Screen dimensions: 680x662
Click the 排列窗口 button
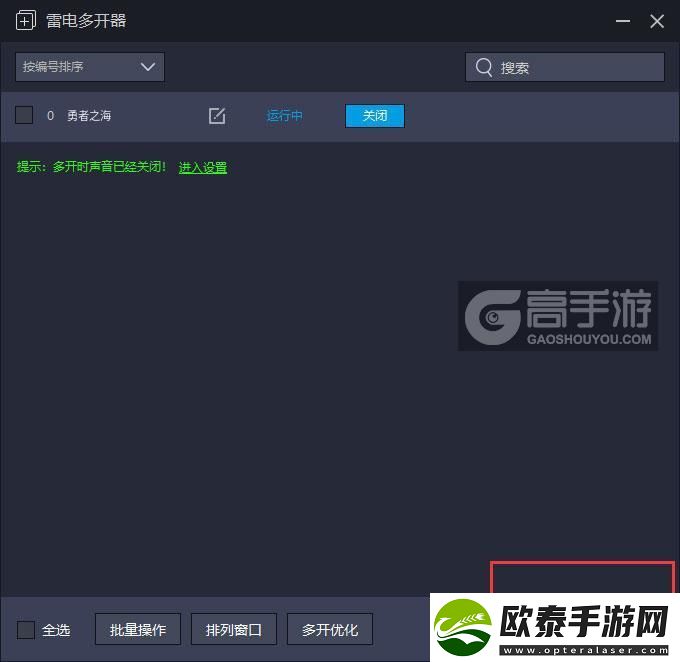pos(234,629)
